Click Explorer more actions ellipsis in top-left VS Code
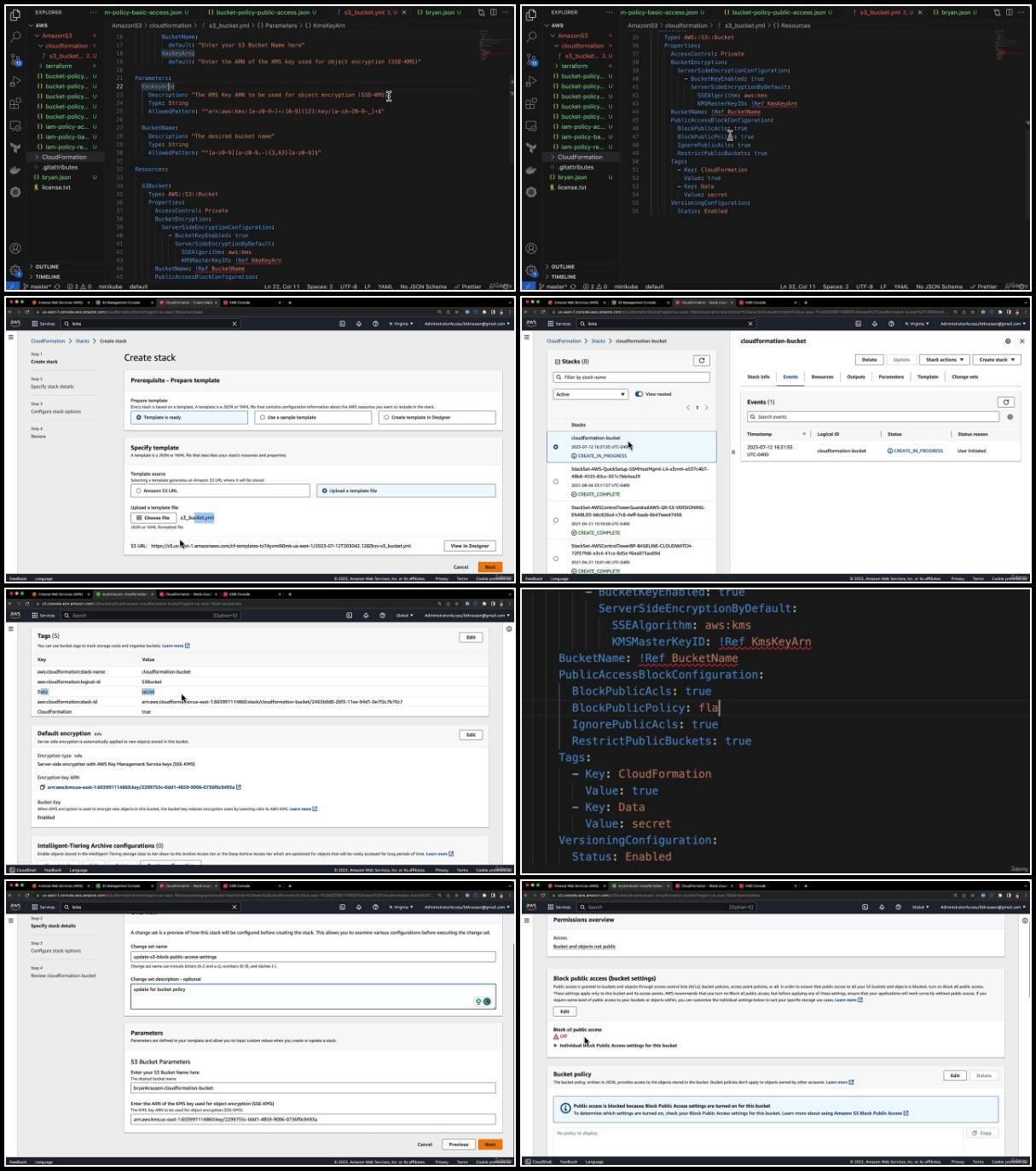Viewport: 1036px width, 1171px height. (93, 13)
